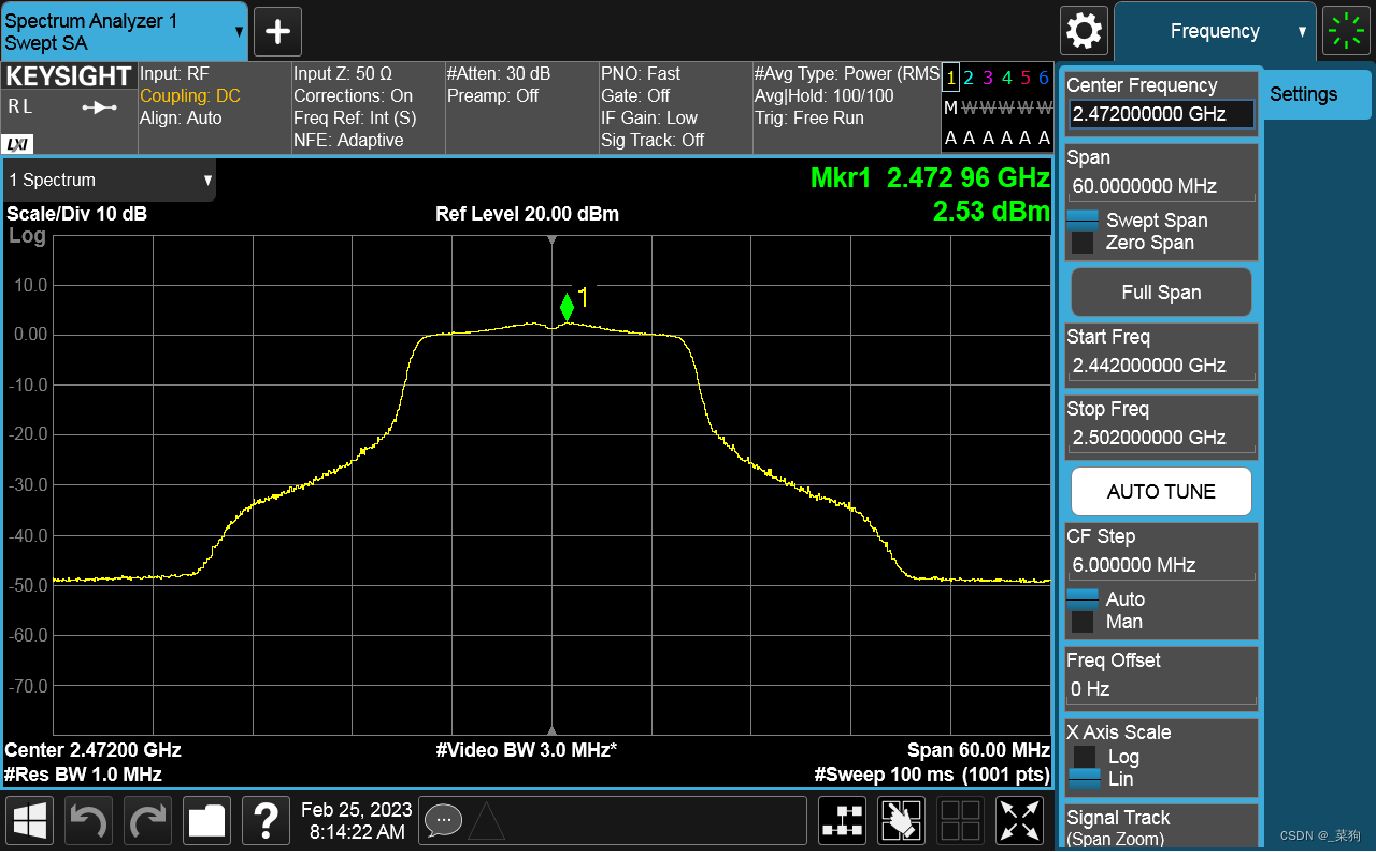
Task: Edit the Span value 60.0000000 MHz
Action: tap(1162, 186)
